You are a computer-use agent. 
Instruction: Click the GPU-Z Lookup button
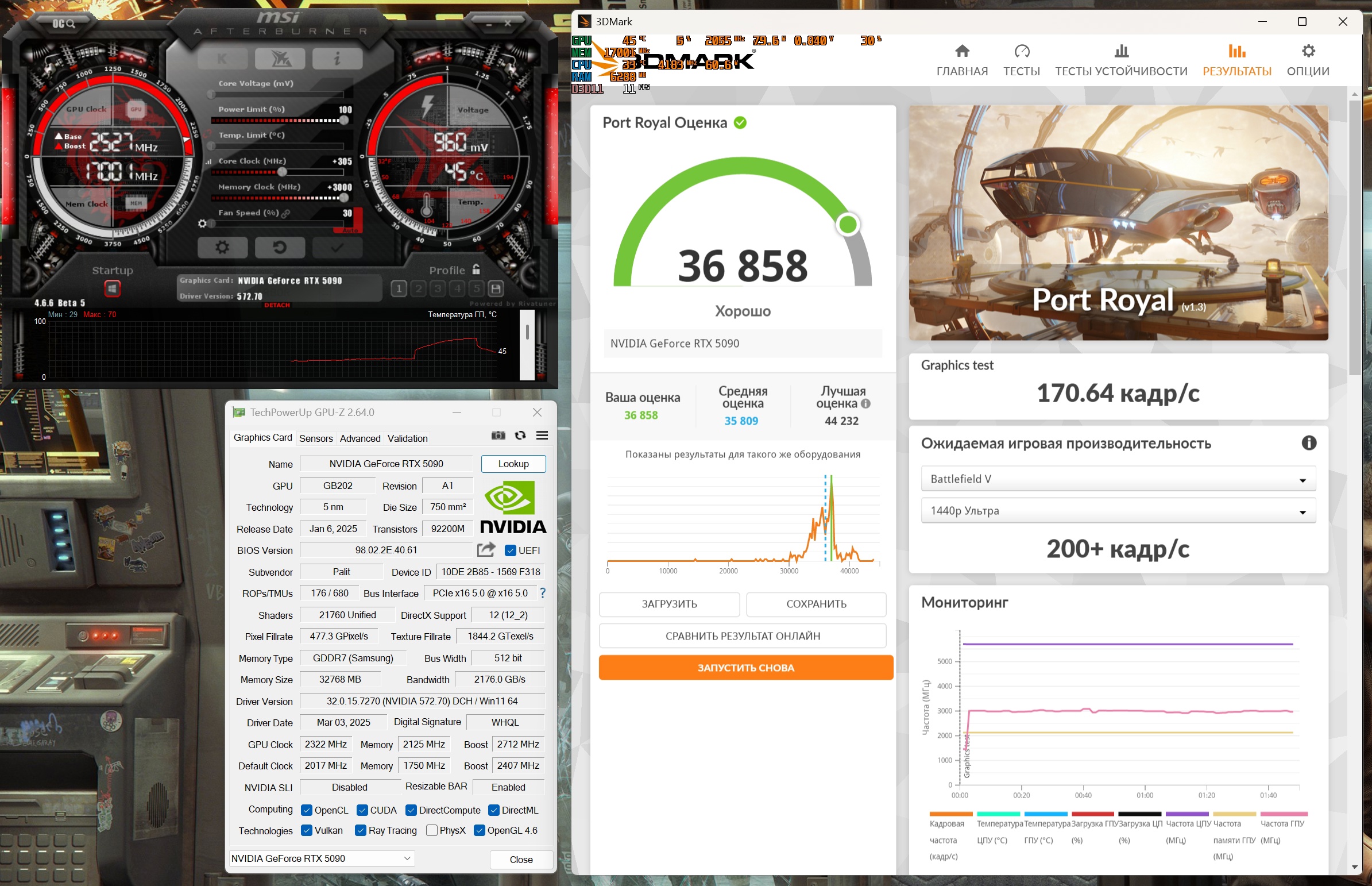pos(513,464)
